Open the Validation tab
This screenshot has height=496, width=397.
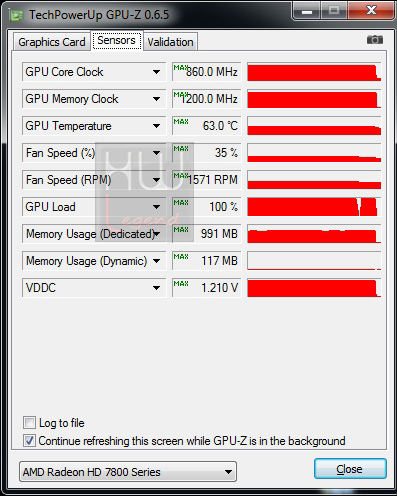(x=170, y=42)
